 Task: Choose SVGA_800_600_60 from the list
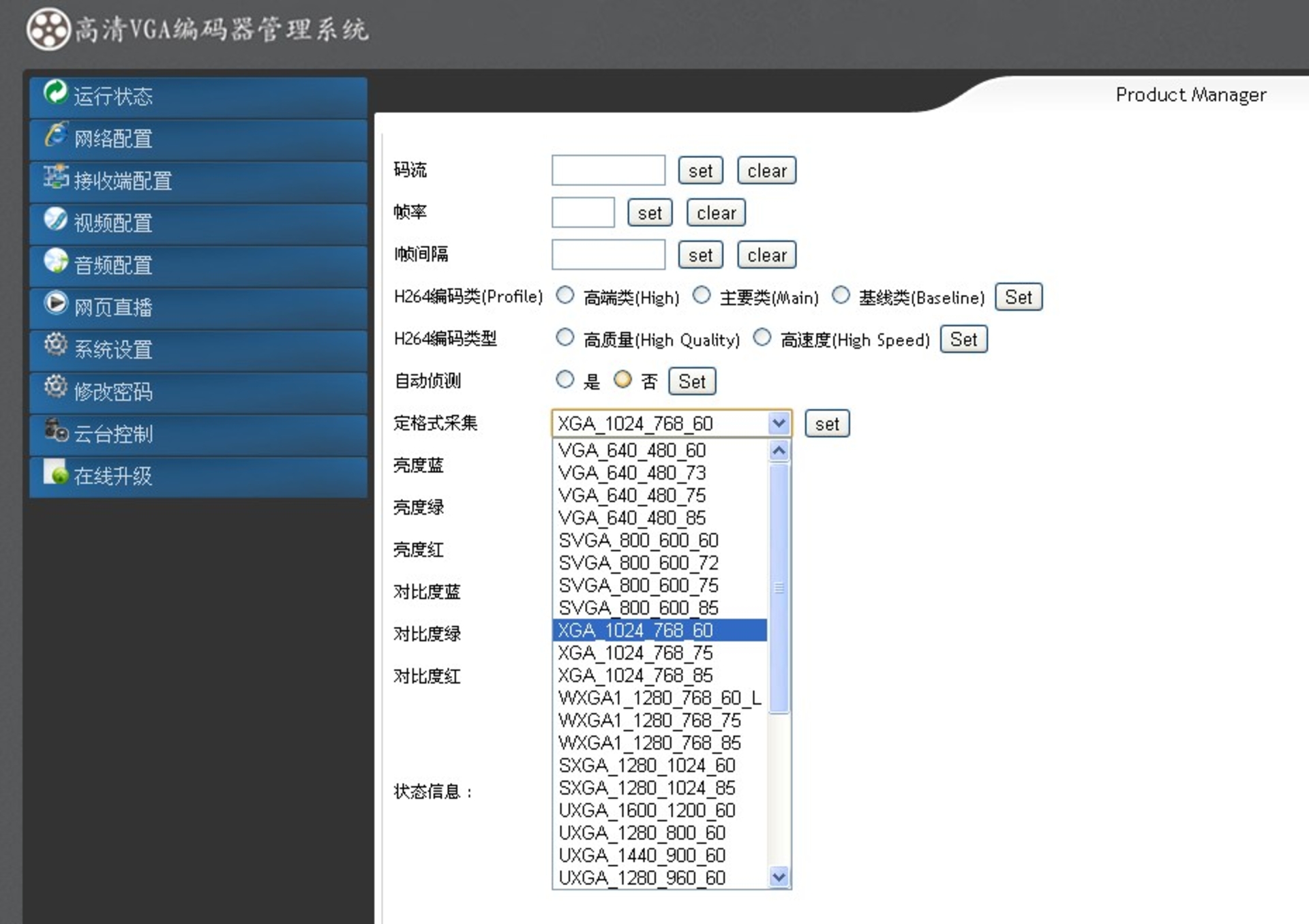point(660,540)
